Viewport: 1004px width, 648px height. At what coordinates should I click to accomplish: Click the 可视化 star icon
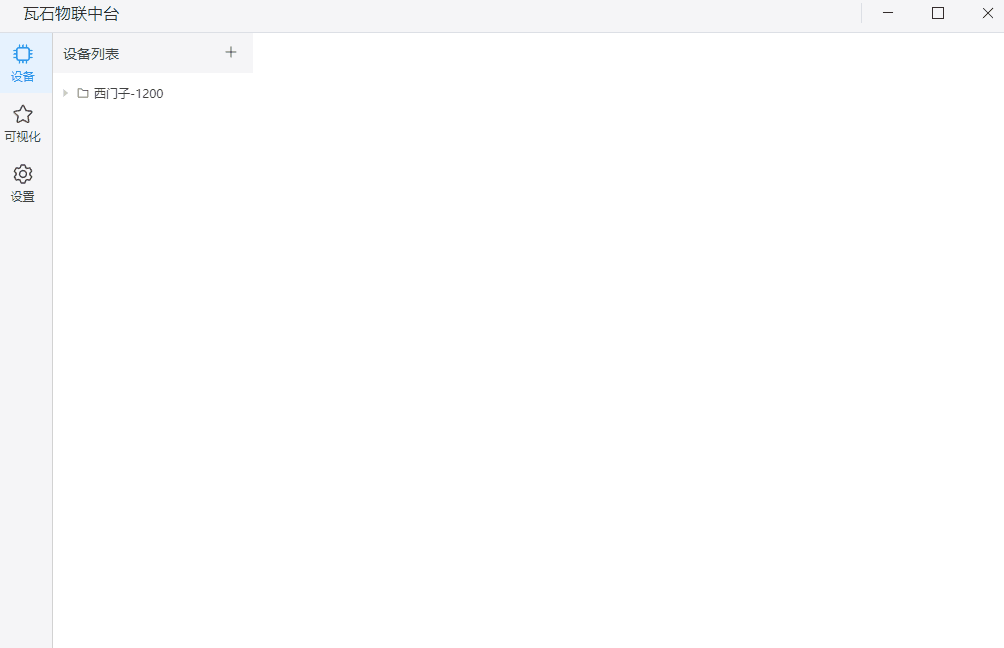click(22, 114)
